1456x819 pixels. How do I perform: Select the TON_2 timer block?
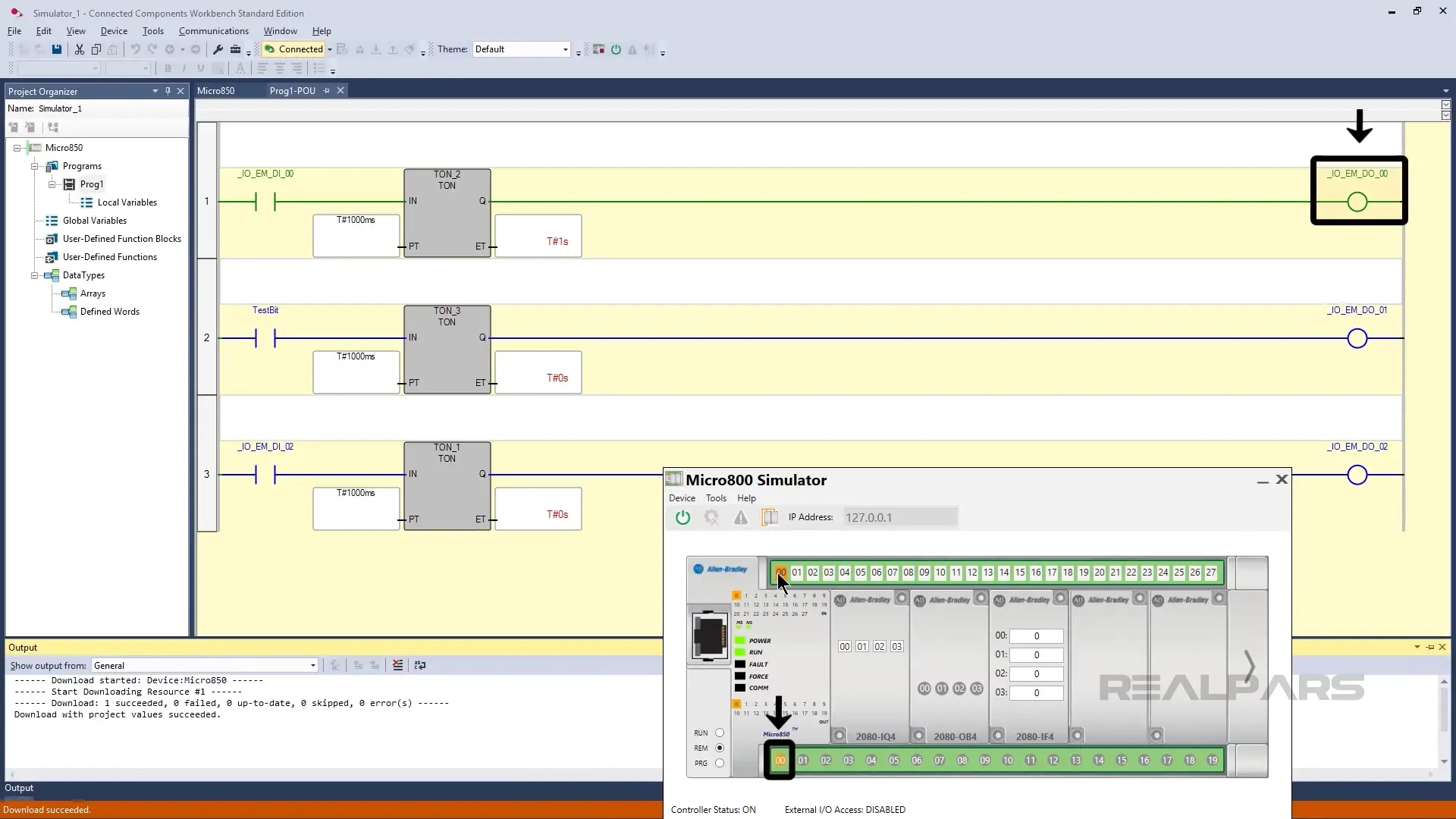click(x=447, y=213)
